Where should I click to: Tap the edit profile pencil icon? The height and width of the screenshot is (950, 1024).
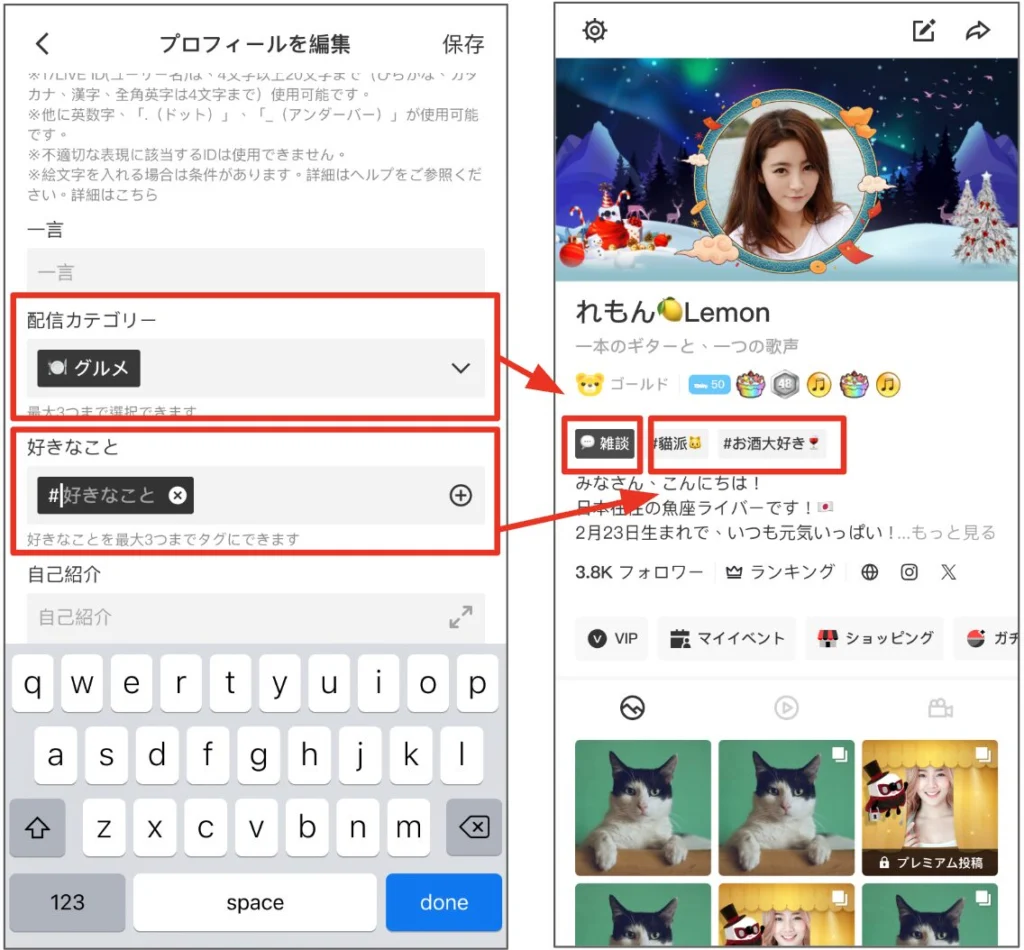pos(923,30)
